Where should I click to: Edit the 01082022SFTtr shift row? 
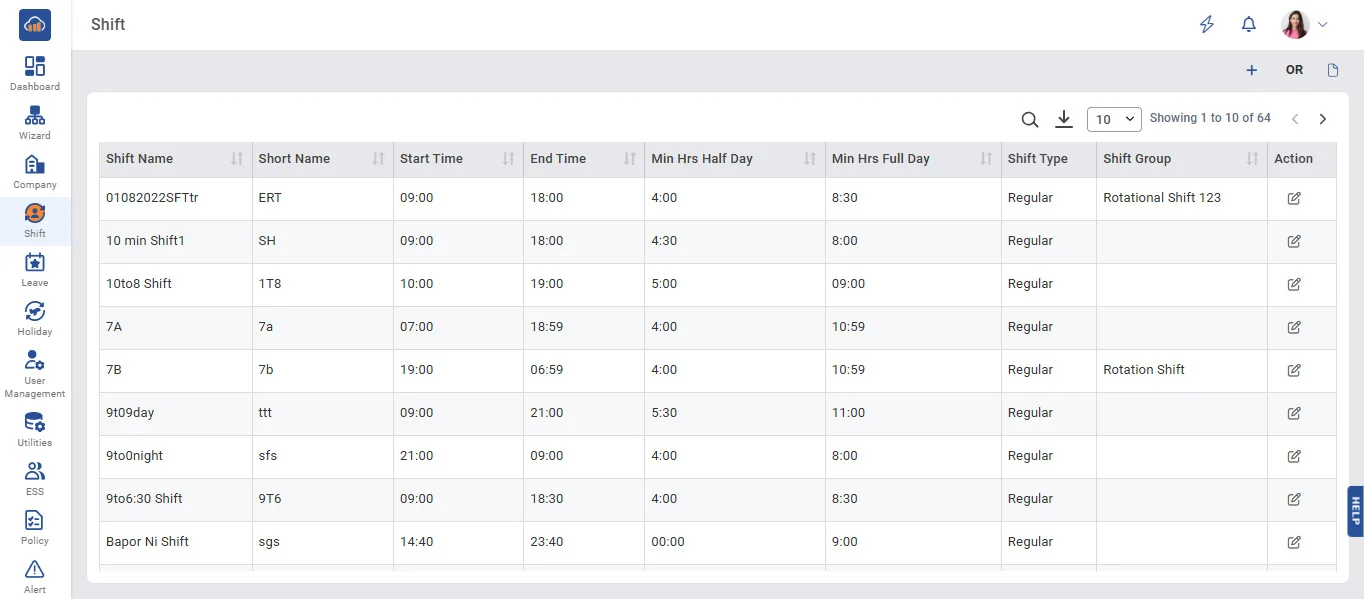1294,198
